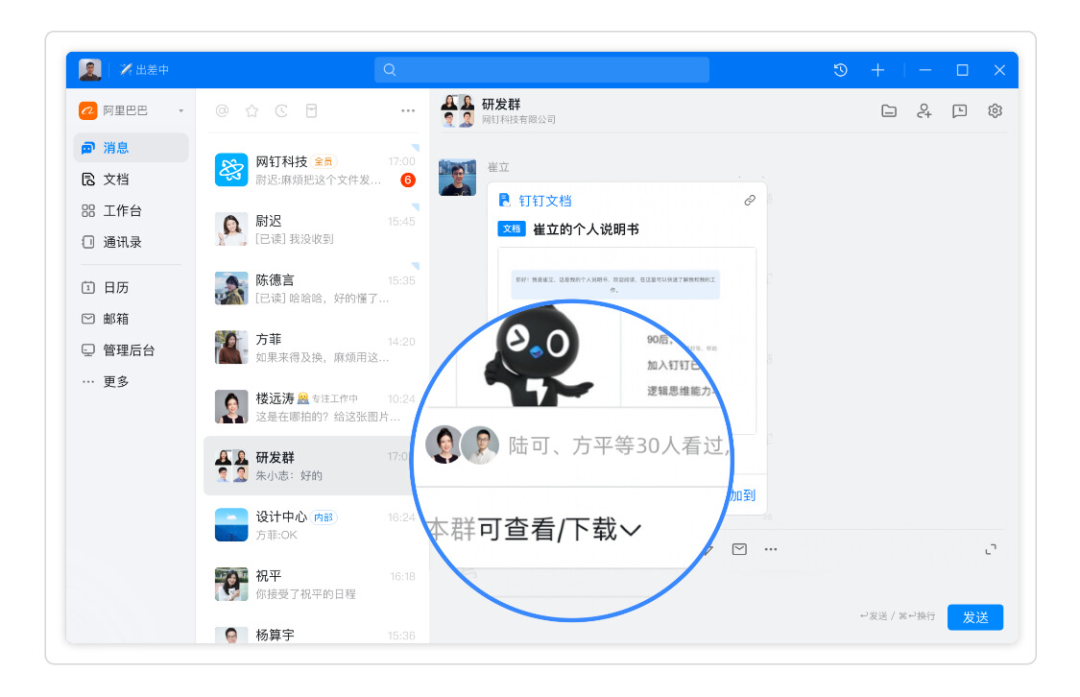The width and height of the screenshot is (1080, 697).
Task: Open 工作台 in the sidebar
Action: pos(131,211)
